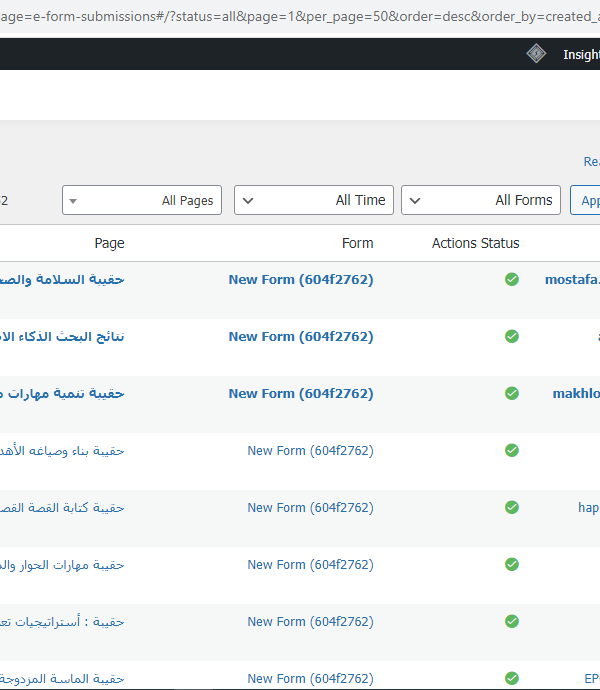Open New Form link in حقيبة مهارات الحوار row
Viewport: 600px width, 690px height.
click(310, 565)
